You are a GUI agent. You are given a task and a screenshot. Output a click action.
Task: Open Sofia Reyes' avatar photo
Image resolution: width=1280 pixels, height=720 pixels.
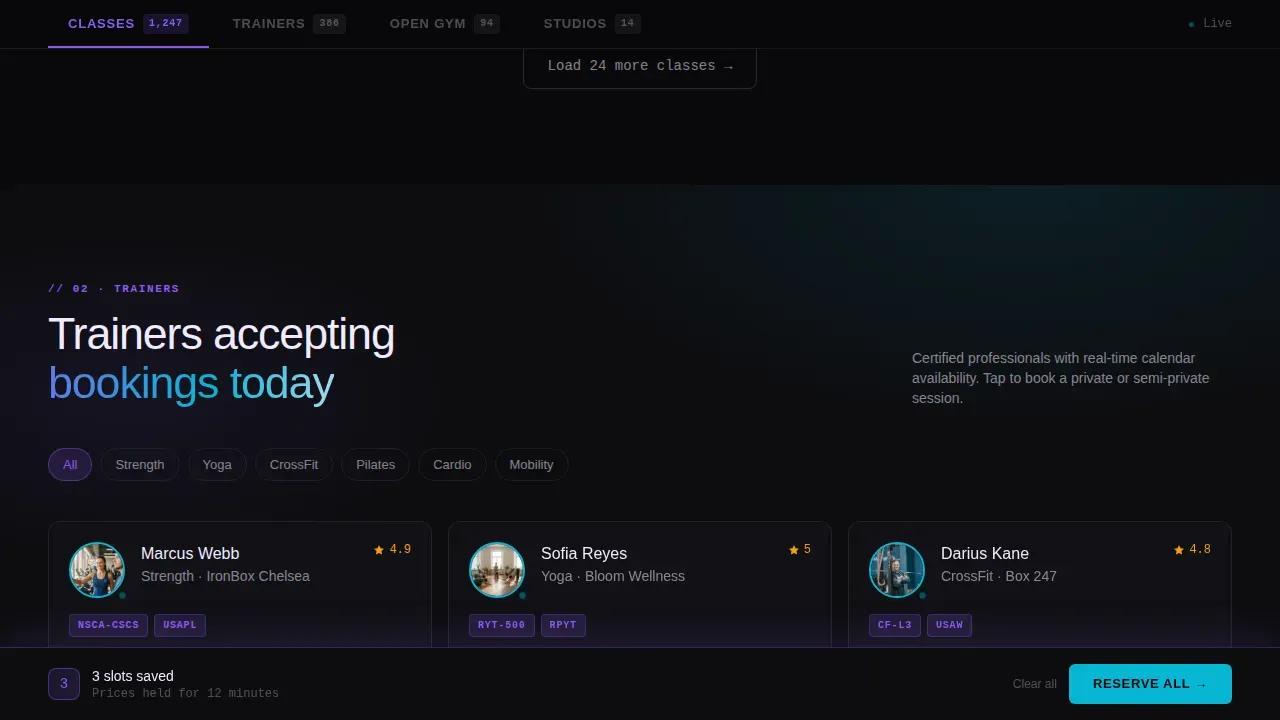497,570
